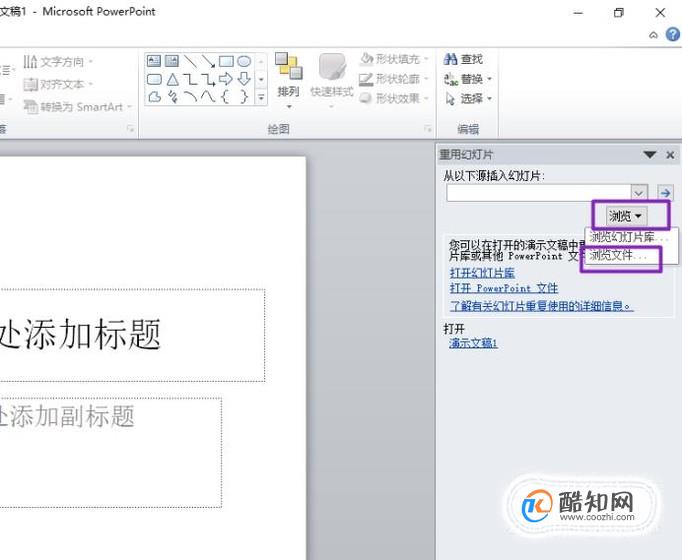Click the 打开 PowerPoint 文件 link
The image size is (682, 560).
tap(504, 288)
